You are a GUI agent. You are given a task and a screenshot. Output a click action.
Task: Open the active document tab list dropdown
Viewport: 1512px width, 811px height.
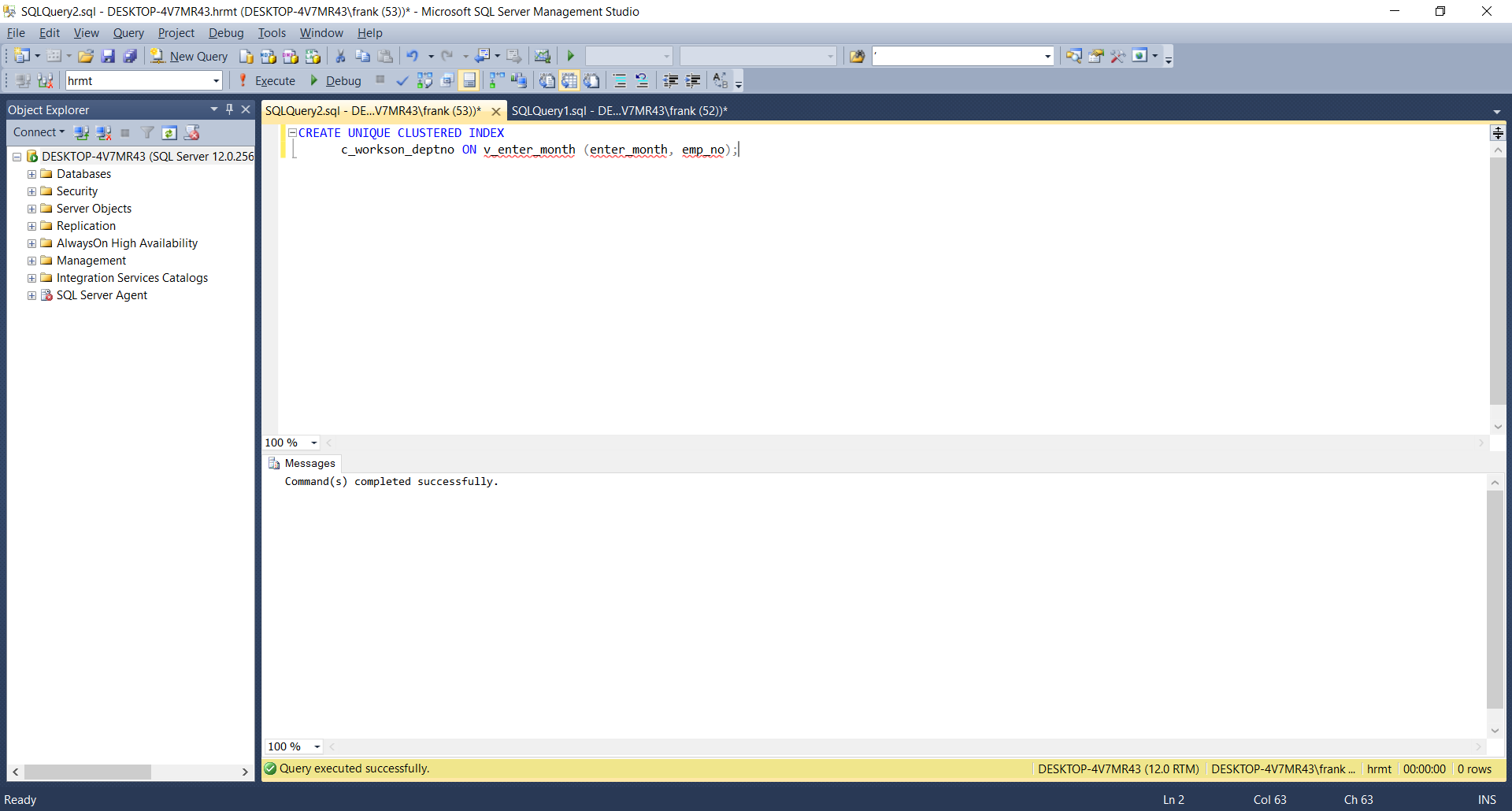tap(1497, 112)
